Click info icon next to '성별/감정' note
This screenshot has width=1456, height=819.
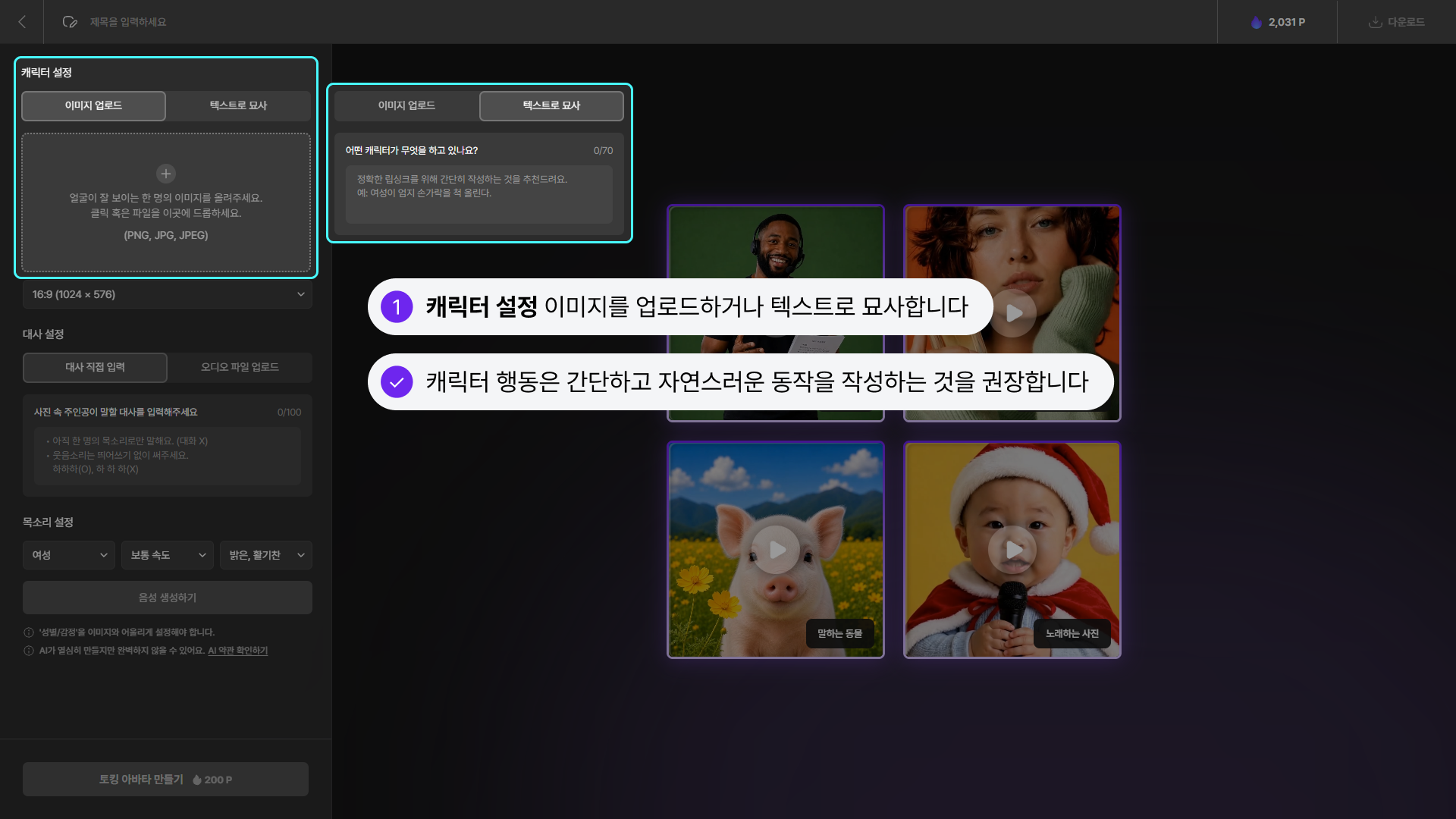coord(29,632)
